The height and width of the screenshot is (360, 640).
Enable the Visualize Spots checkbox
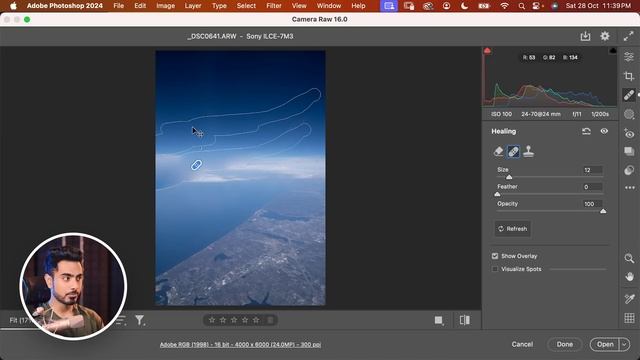pos(495,269)
